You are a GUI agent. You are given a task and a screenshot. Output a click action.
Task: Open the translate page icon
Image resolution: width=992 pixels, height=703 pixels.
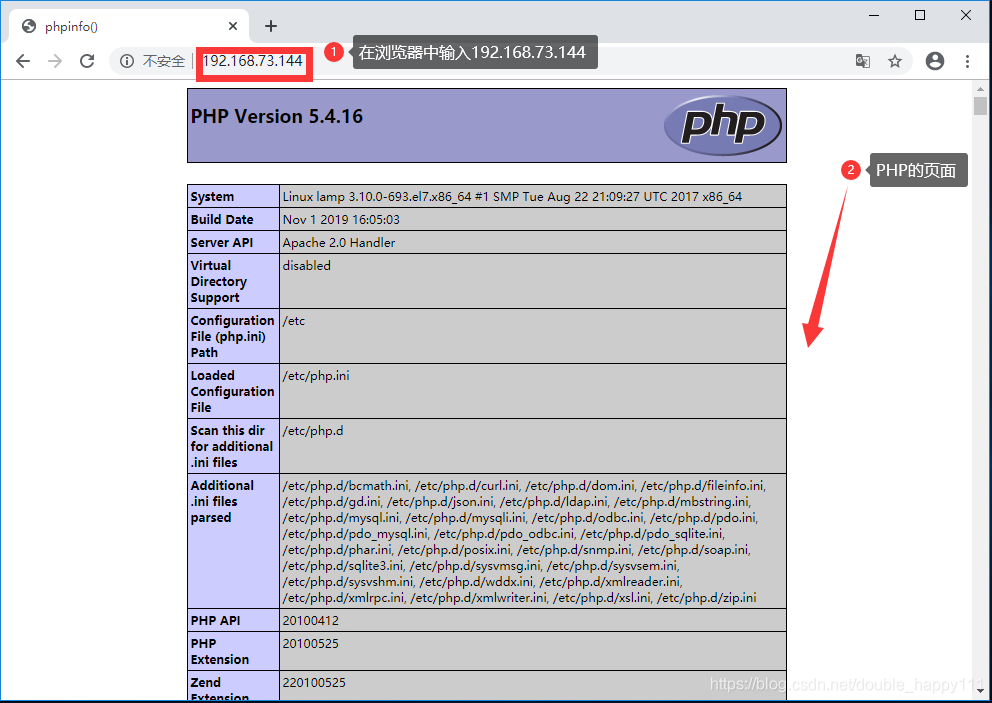click(862, 61)
